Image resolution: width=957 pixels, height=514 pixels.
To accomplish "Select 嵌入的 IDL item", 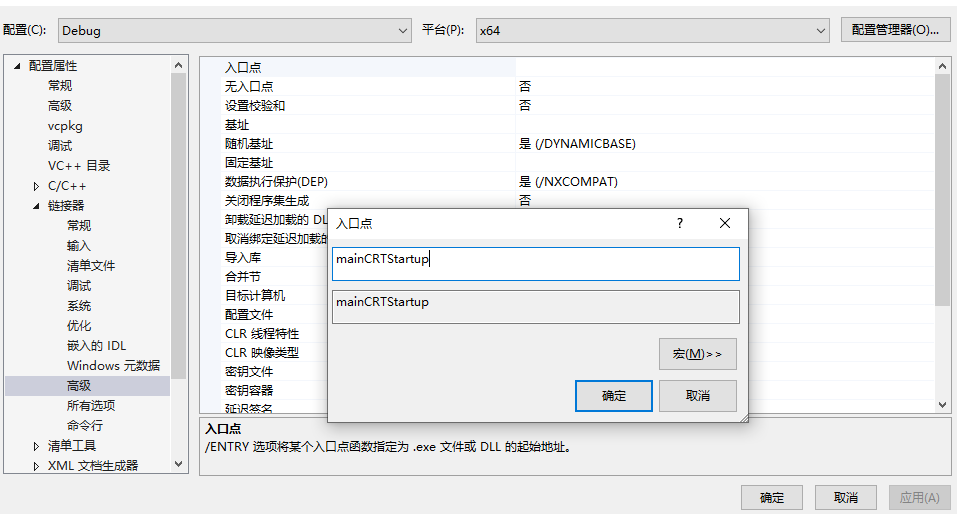I will click(96, 346).
